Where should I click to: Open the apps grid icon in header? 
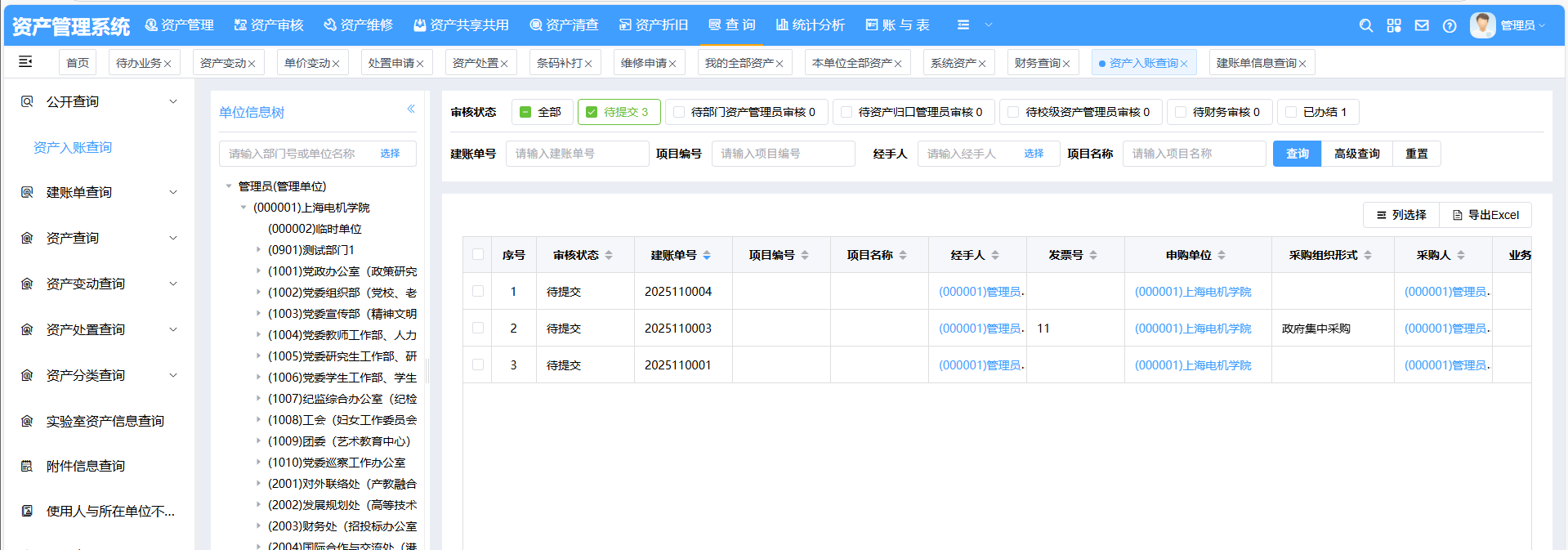pos(1394,25)
